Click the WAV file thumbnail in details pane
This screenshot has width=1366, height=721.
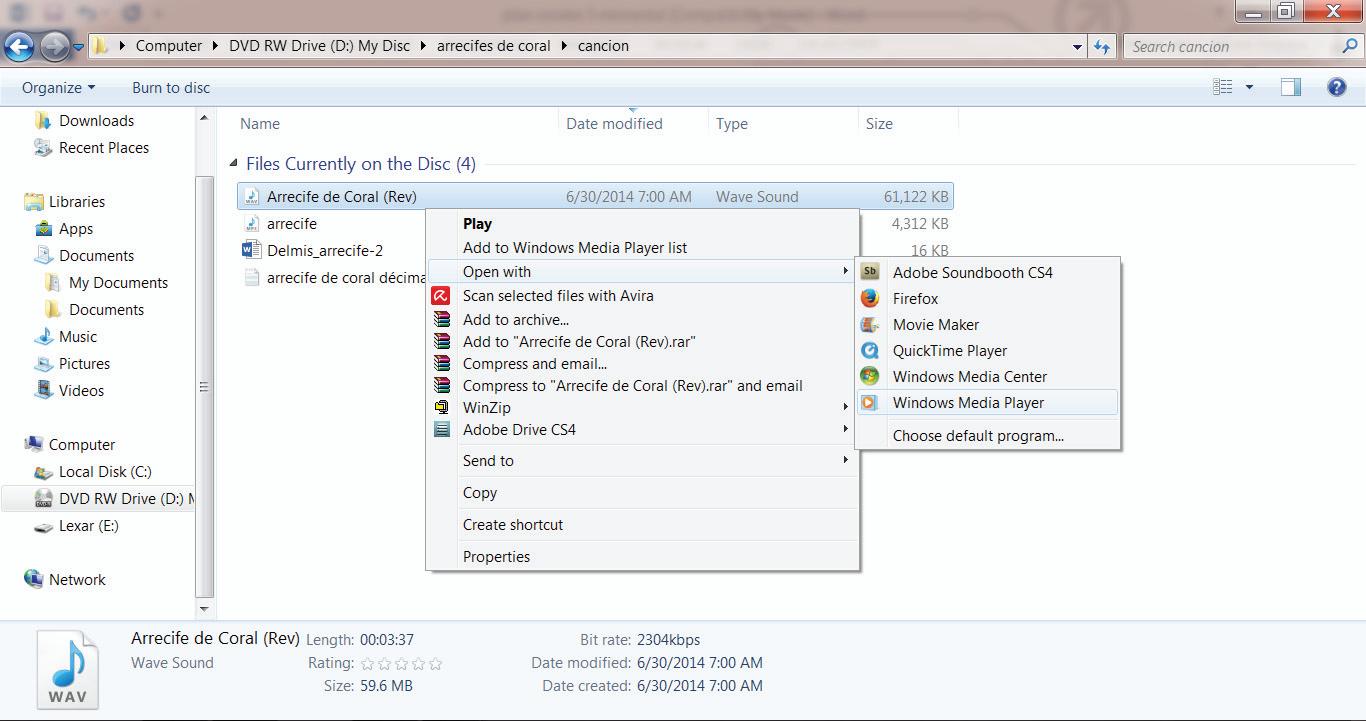(x=68, y=669)
